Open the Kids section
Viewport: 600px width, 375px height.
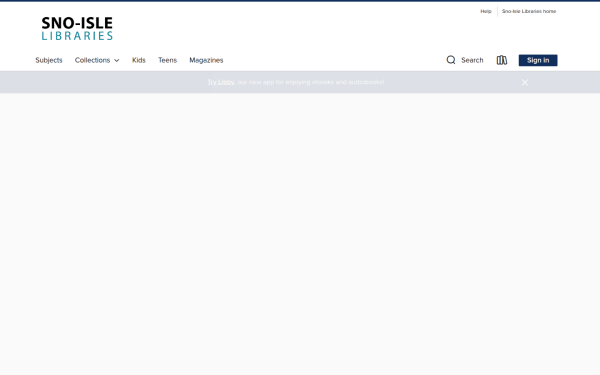(139, 60)
